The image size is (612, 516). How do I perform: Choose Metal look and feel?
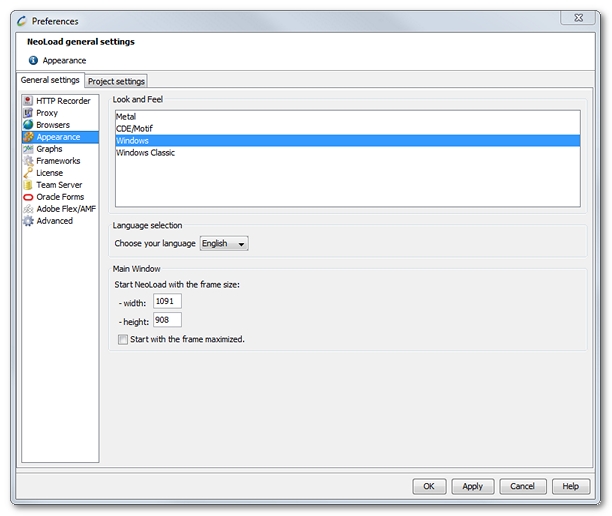tap(126, 117)
